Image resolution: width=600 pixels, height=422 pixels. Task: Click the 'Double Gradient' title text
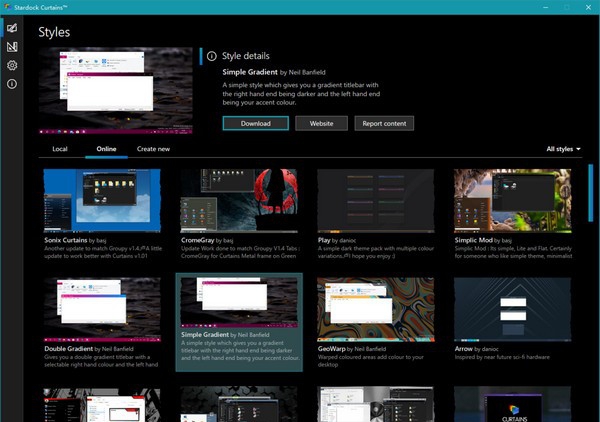pos(68,349)
